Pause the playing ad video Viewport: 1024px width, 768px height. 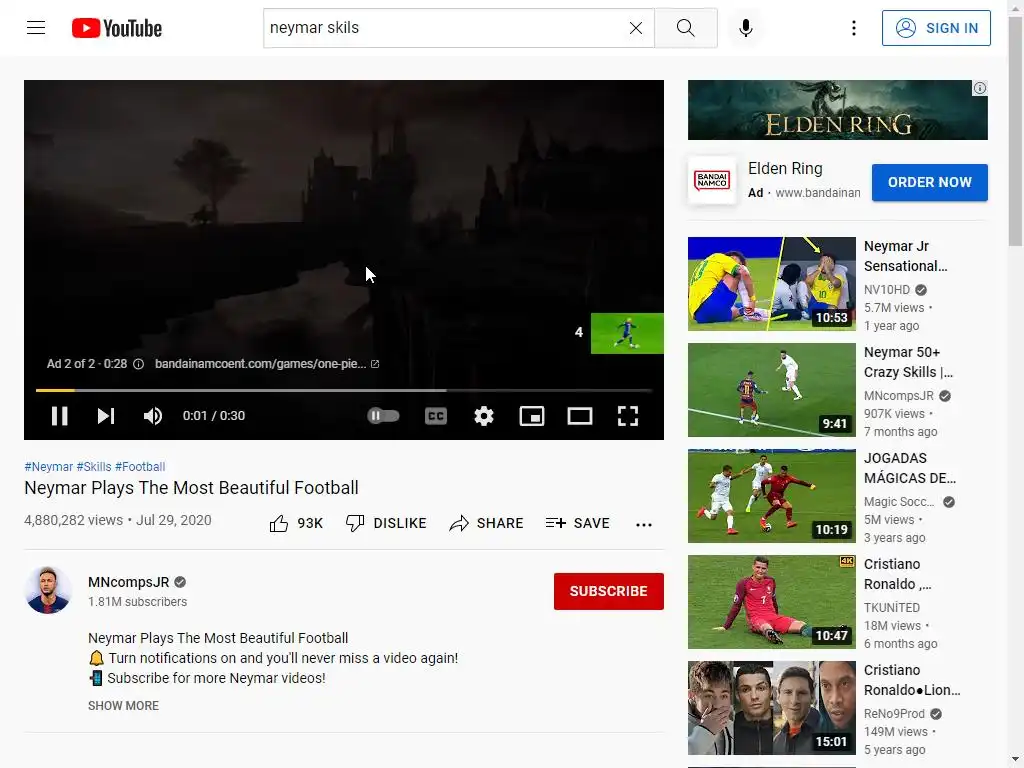(59, 416)
